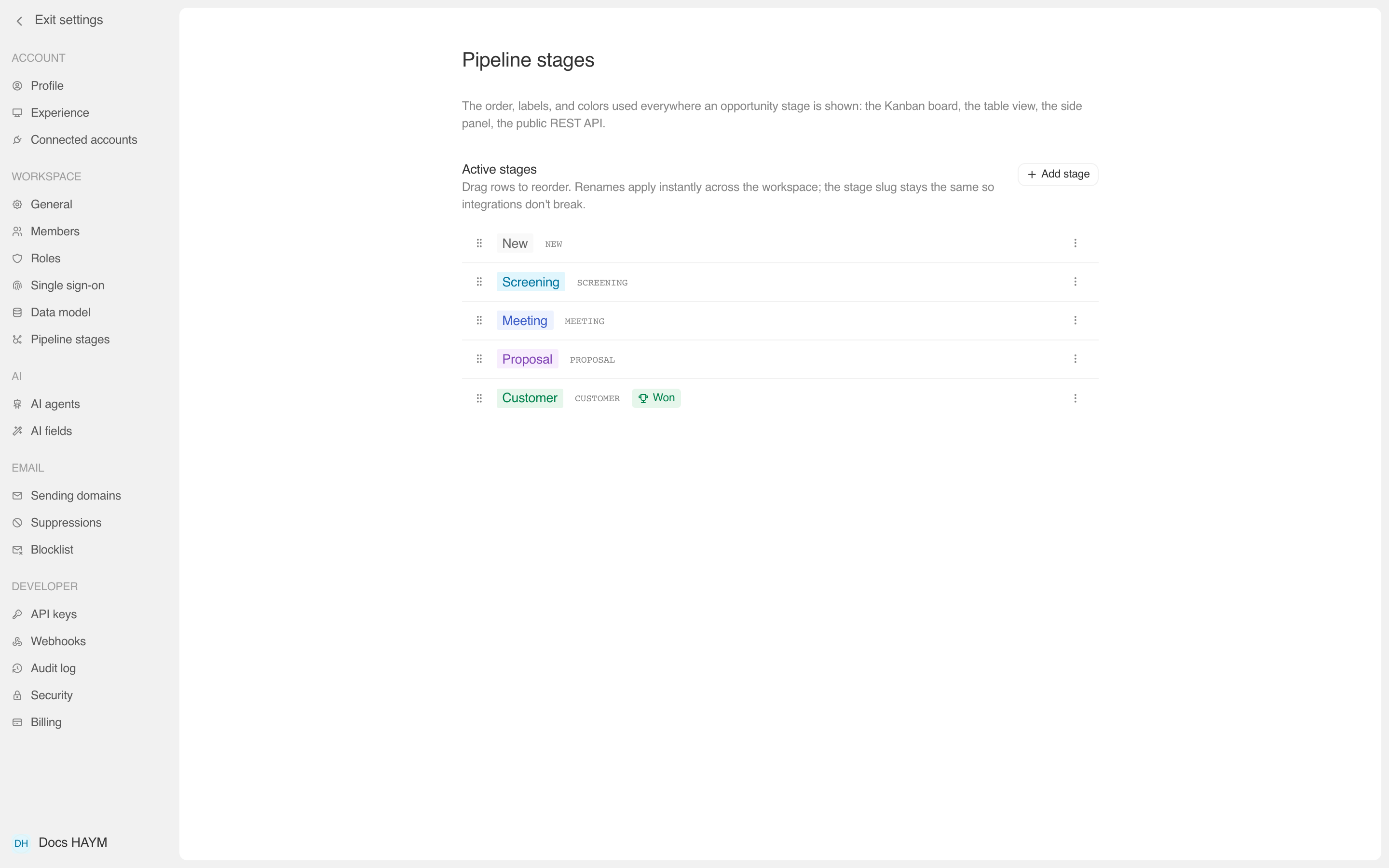Navigate to Members settings

[55, 231]
